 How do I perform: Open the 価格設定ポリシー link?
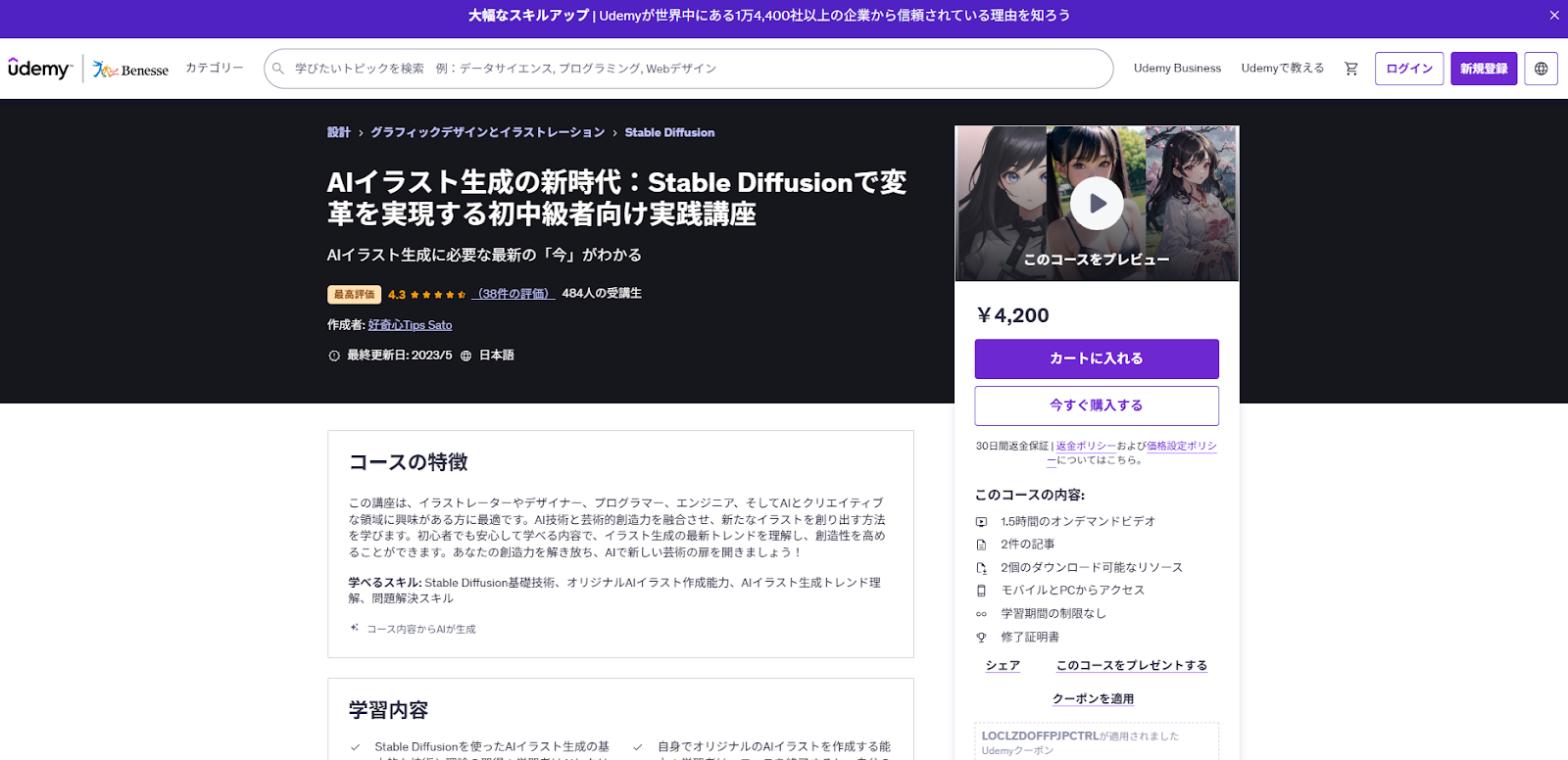click(x=1182, y=446)
